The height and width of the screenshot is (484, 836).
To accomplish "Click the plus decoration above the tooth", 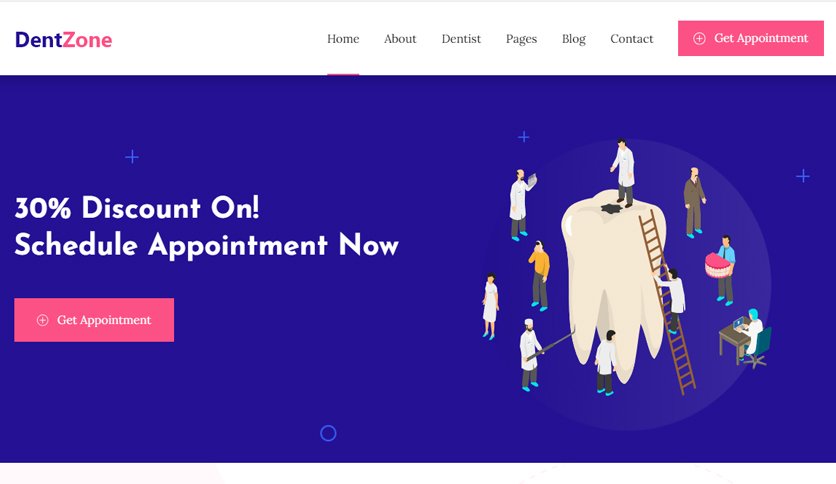I will click(x=524, y=137).
